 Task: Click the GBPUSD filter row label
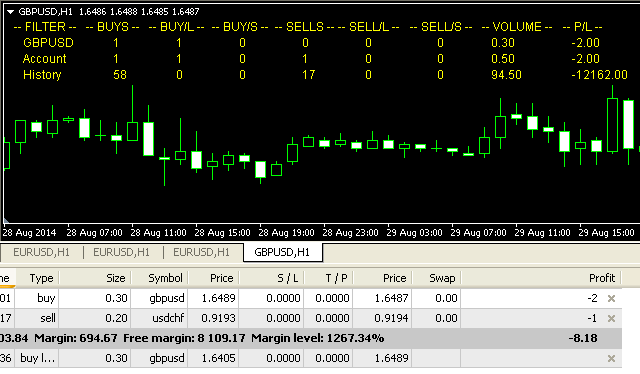click(48, 43)
